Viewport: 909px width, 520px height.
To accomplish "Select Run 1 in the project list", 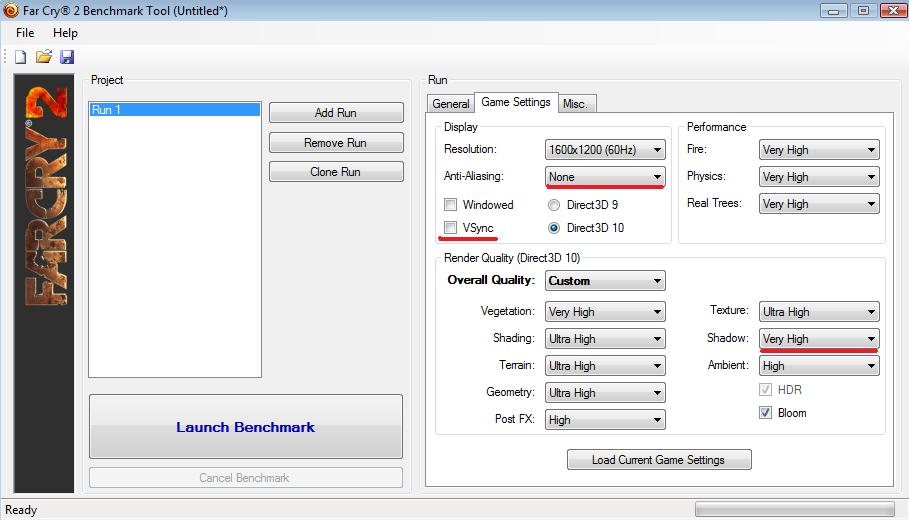I will (175, 110).
